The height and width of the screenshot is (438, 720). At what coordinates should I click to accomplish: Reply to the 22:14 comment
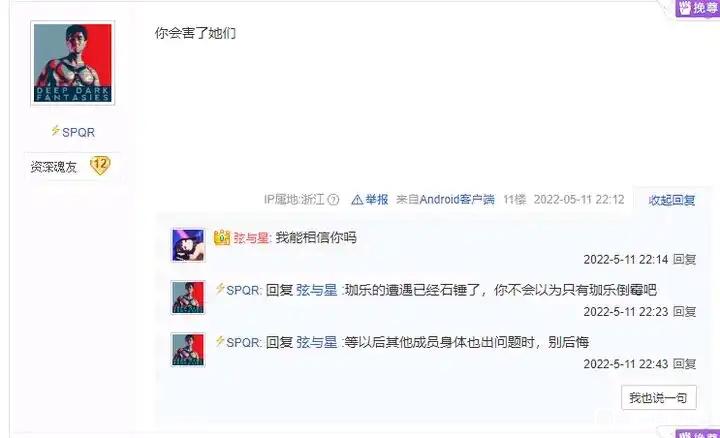click(x=684, y=259)
